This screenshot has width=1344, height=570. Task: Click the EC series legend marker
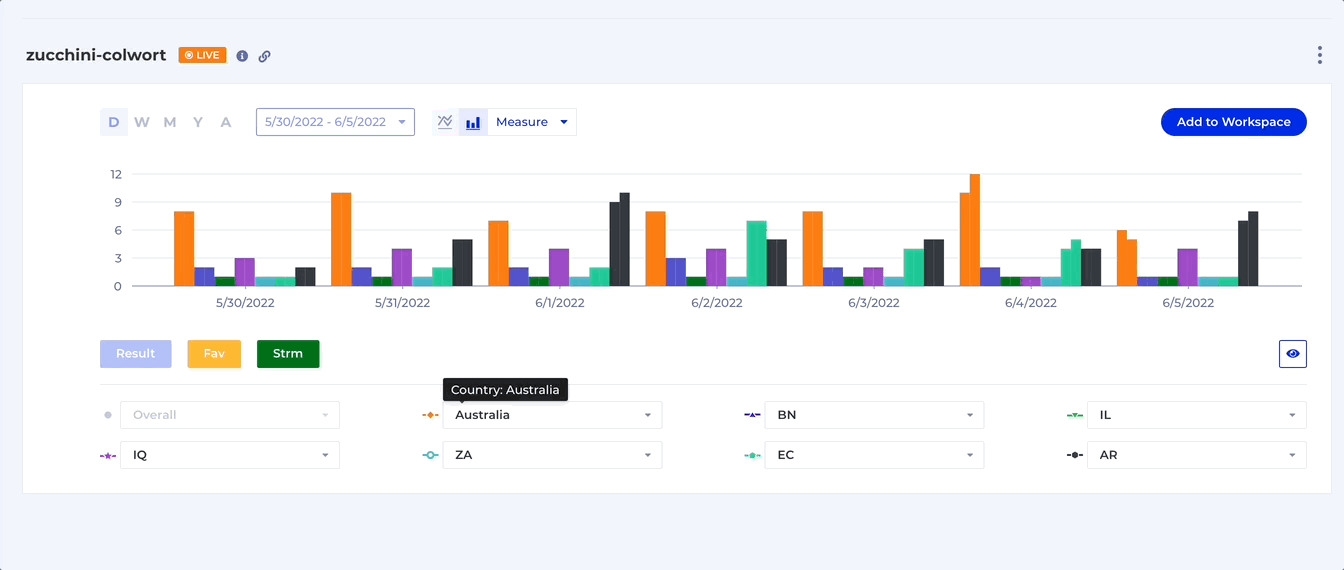pos(753,455)
